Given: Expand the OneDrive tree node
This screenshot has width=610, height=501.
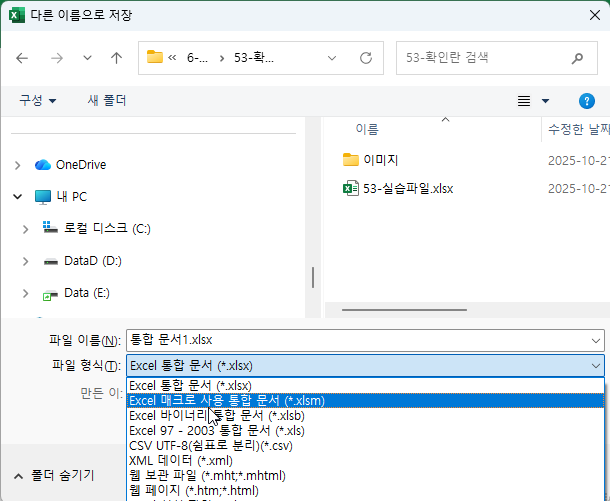Looking at the screenshot, I should point(18,165).
